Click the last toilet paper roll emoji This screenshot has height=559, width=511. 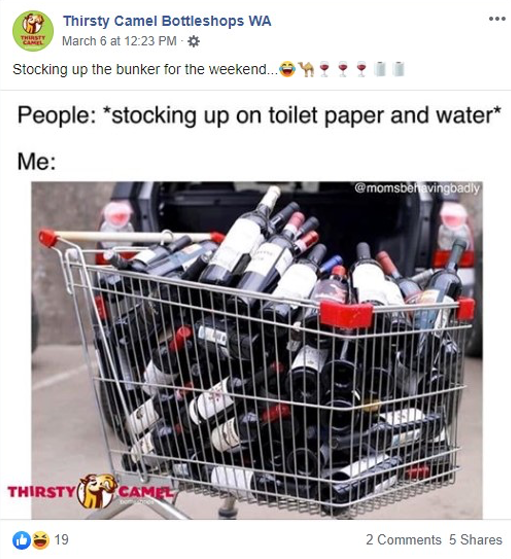[399, 69]
